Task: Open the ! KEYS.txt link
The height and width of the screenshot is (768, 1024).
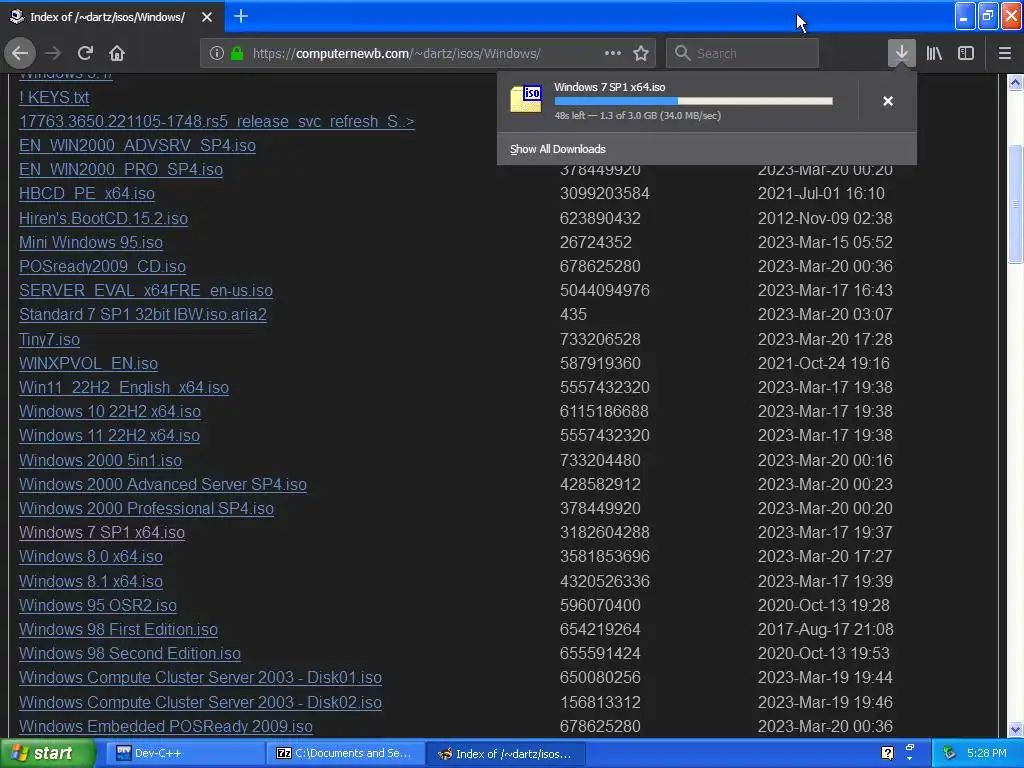Action: point(54,97)
